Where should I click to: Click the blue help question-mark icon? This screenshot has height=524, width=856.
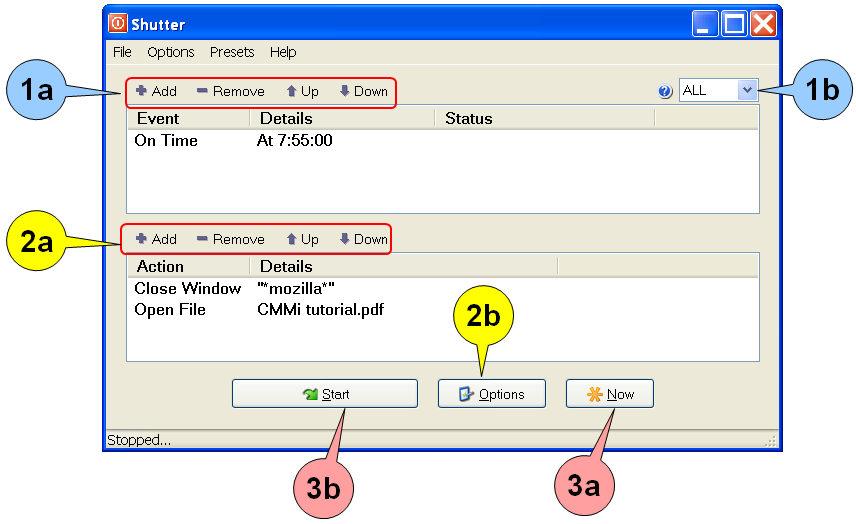click(x=664, y=91)
